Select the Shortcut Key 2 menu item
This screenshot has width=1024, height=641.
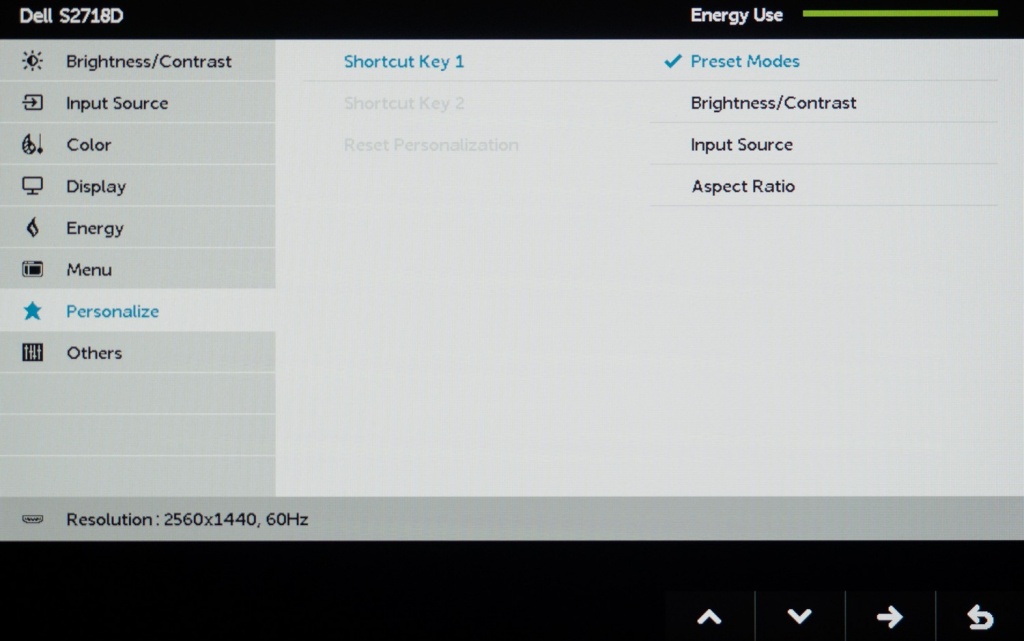404,103
